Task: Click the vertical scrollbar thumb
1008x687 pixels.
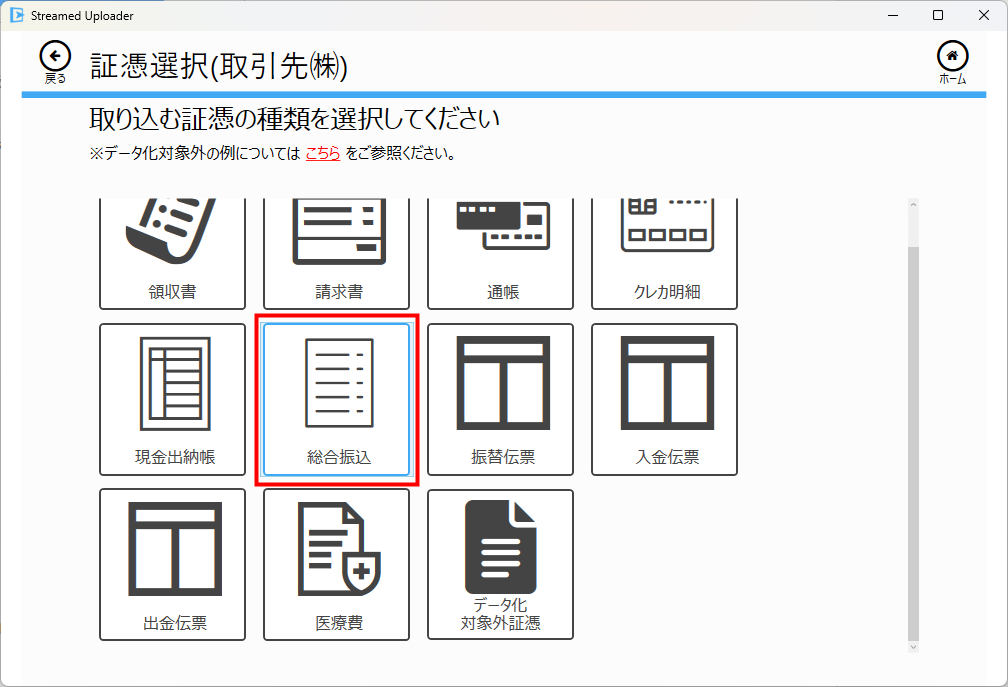Action: click(x=912, y=440)
